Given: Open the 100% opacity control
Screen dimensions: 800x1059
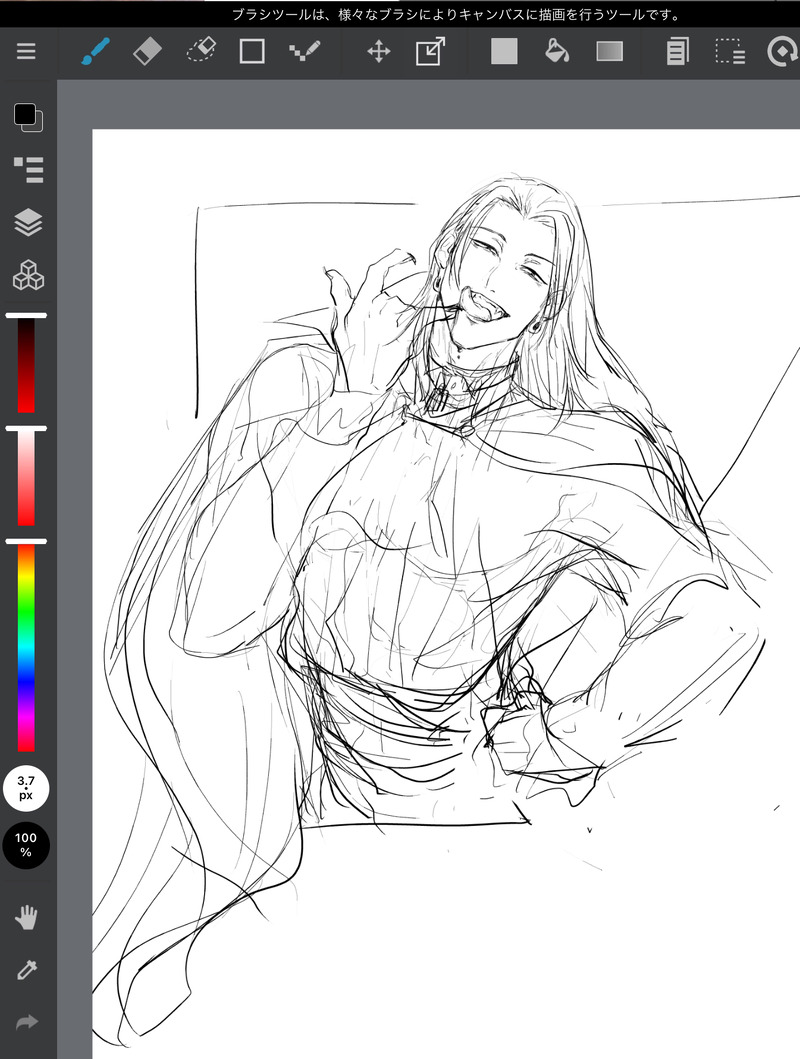Looking at the screenshot, I should (x=26, y=845).
